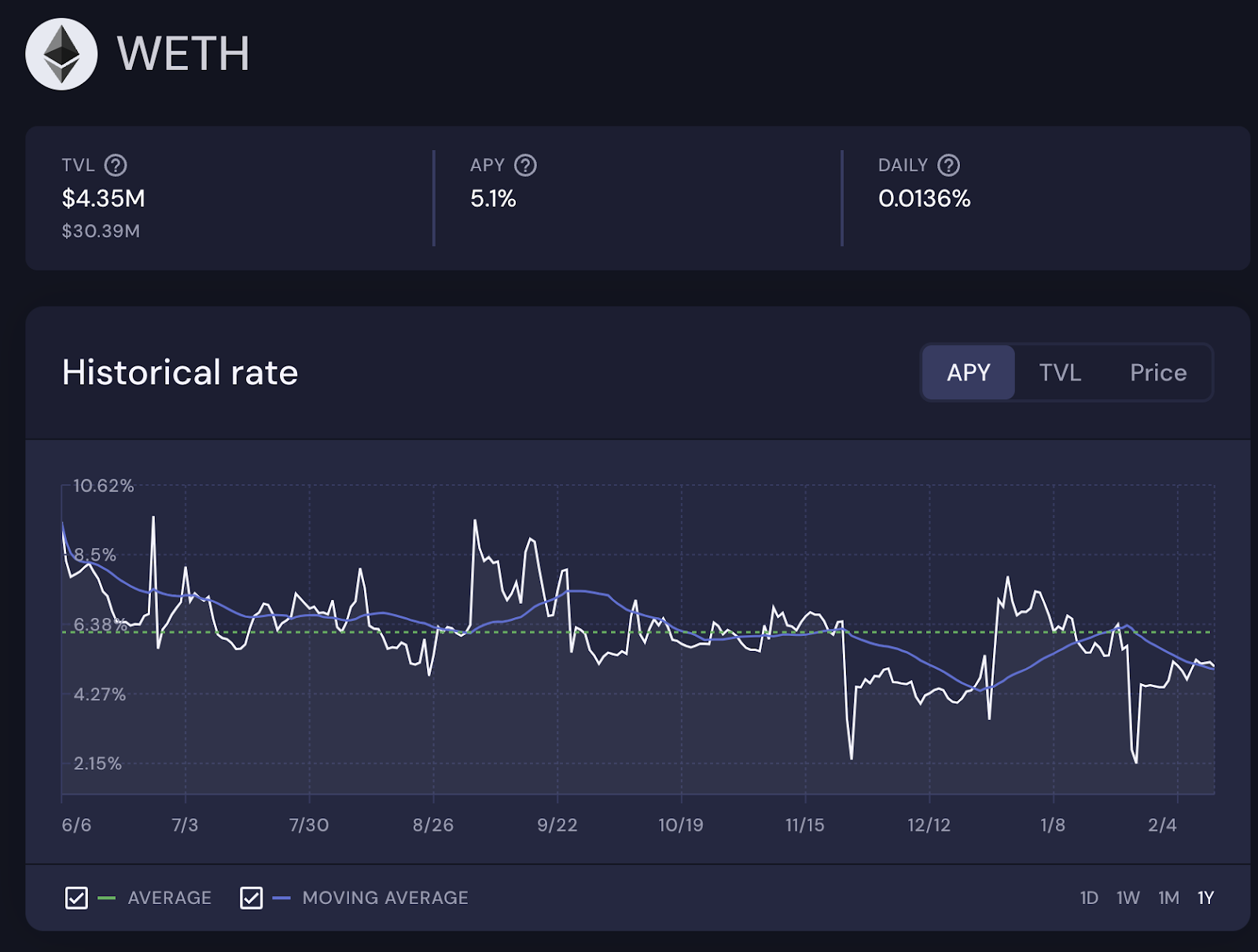
Task: Click the TVL help question mark icon
Action: coord(116,165)
